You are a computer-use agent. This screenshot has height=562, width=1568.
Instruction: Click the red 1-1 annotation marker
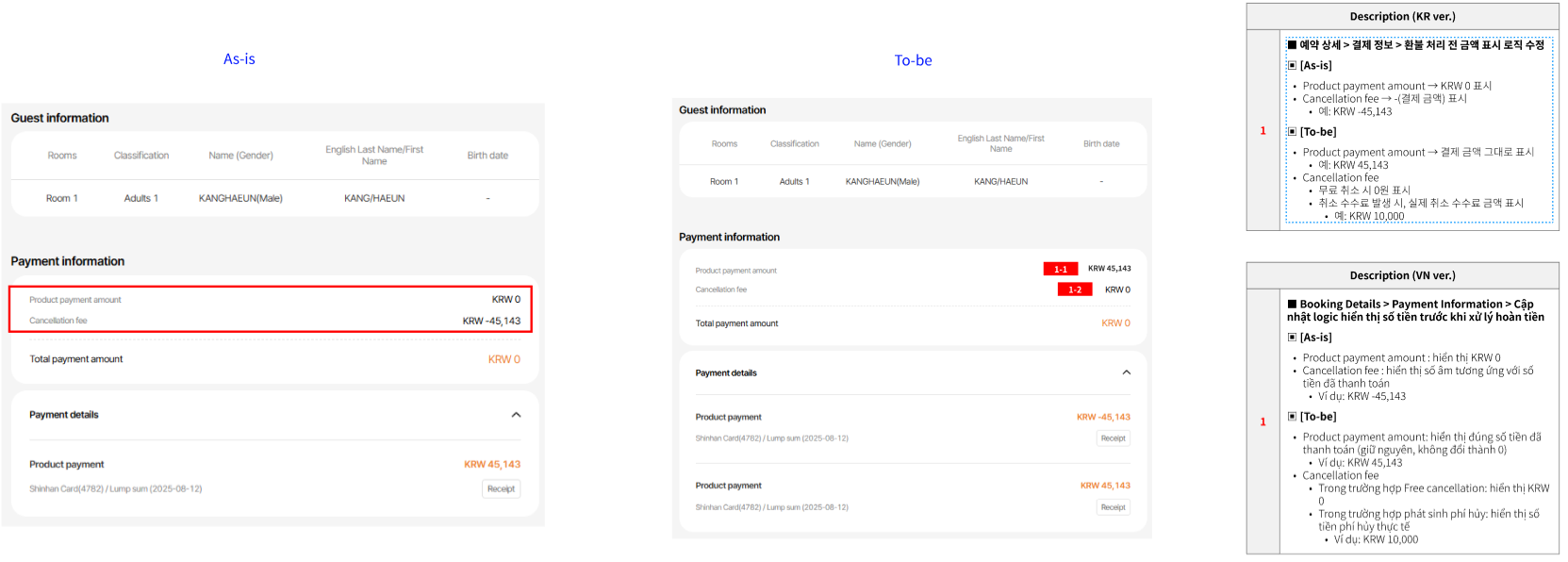click(1060, 270)
